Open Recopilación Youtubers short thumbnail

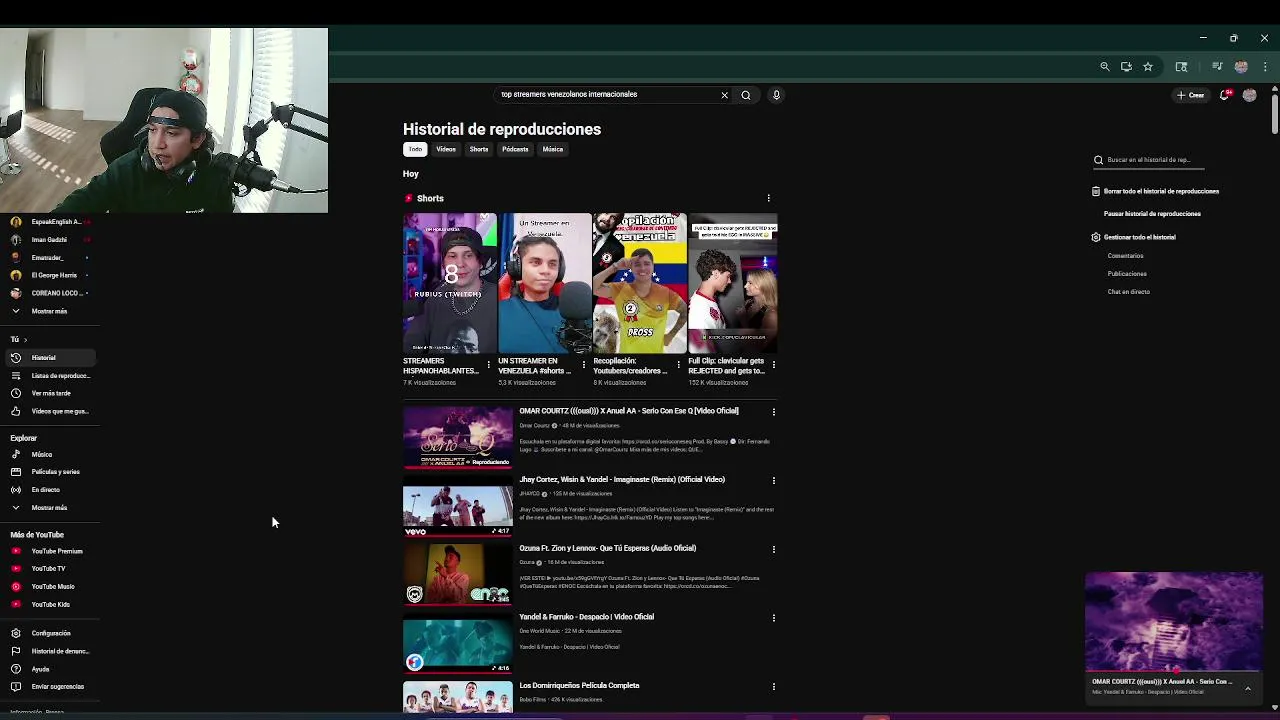640,283
